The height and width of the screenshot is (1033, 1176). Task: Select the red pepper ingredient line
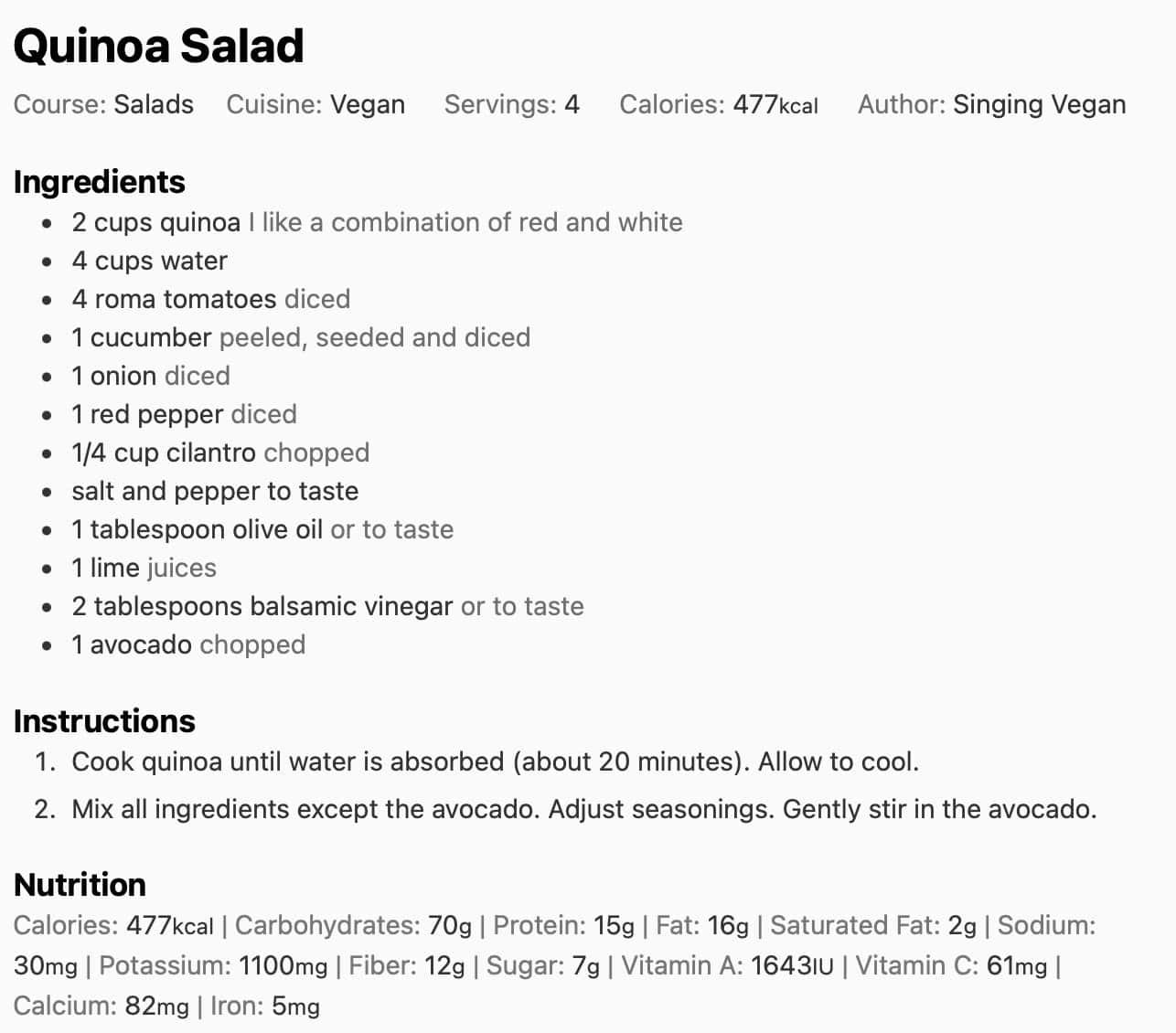coord(184,414)
